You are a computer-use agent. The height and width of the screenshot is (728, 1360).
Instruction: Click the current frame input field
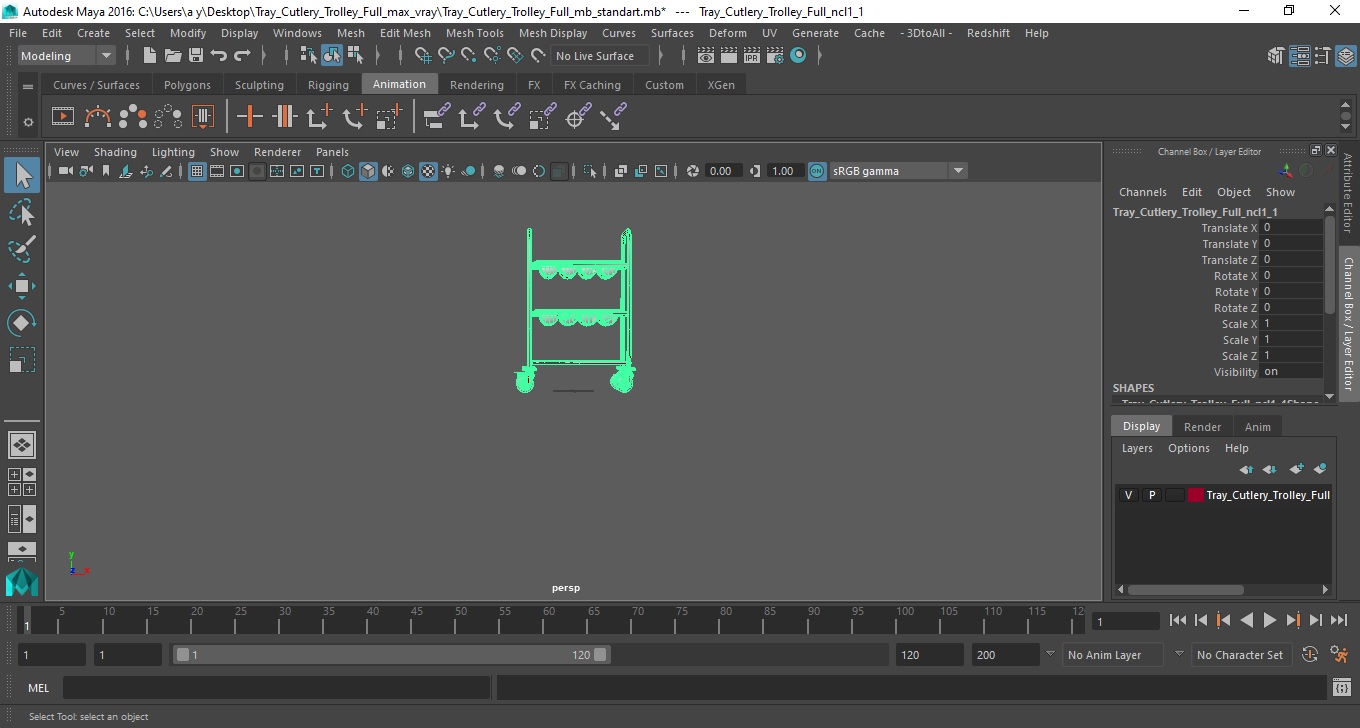[1125, 621]
